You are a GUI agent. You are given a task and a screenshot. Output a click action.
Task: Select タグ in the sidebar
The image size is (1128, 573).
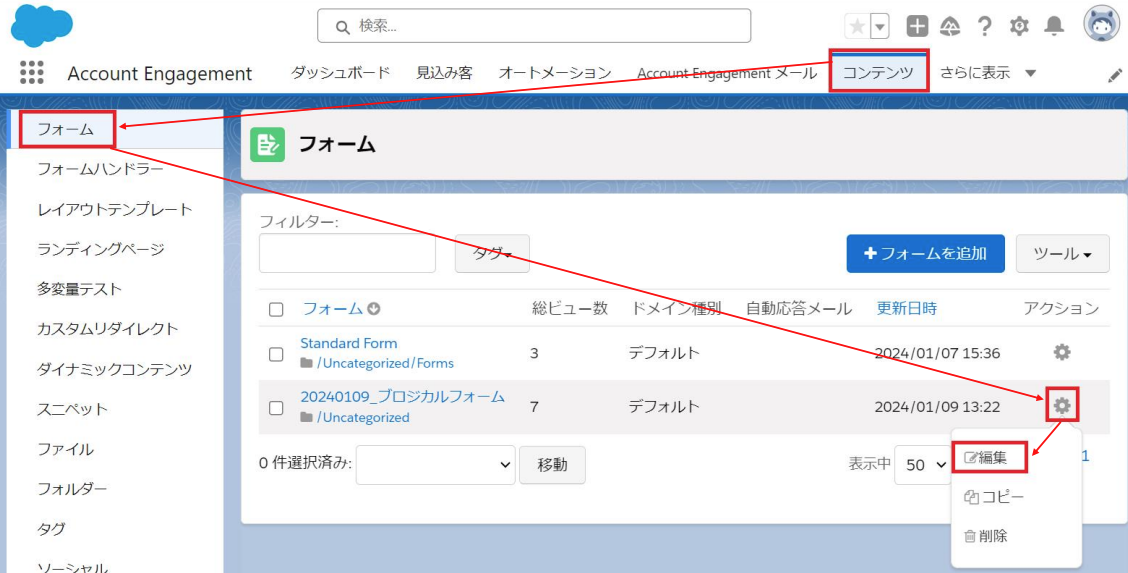pyautogui.click(x=51, y=528)
